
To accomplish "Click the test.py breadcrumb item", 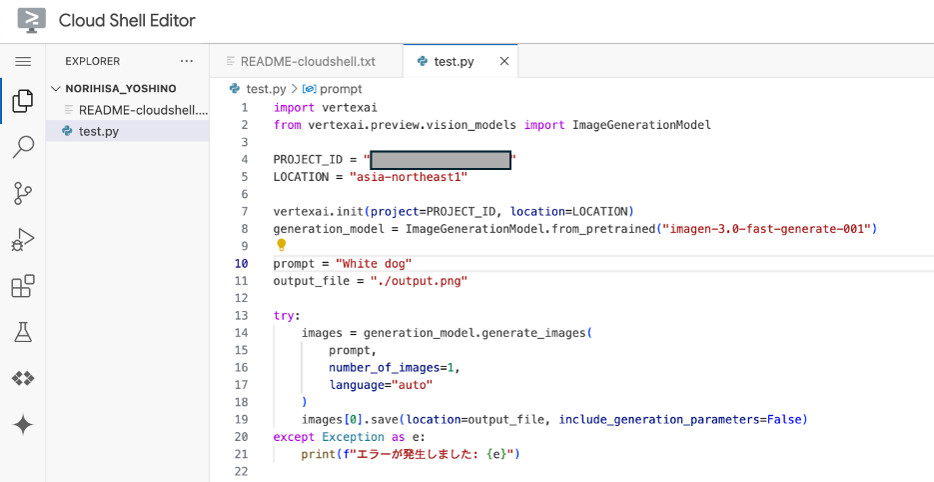I will (265, 89).
